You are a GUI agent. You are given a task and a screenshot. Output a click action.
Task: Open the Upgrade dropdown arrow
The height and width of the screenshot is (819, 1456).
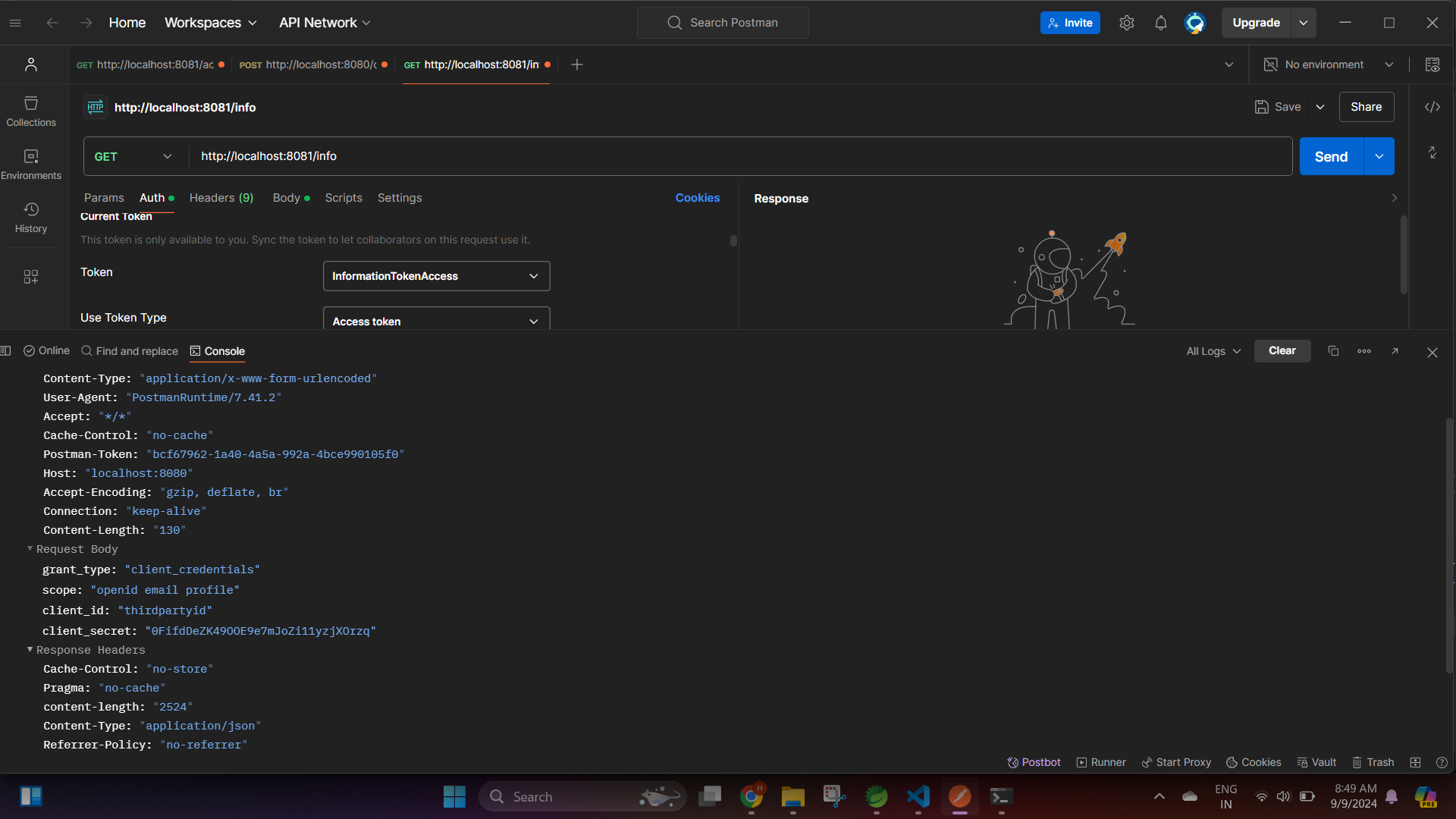coord(1304,23)
